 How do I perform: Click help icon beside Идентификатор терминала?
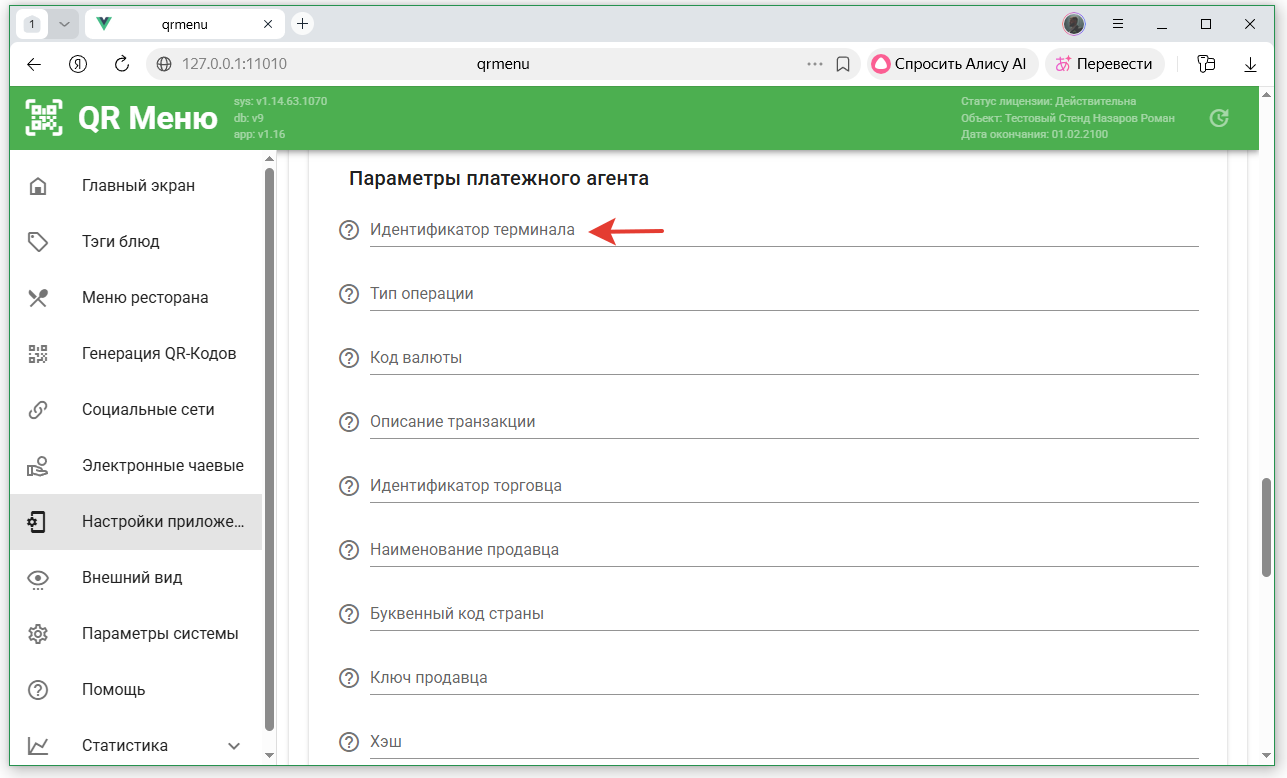349,230
